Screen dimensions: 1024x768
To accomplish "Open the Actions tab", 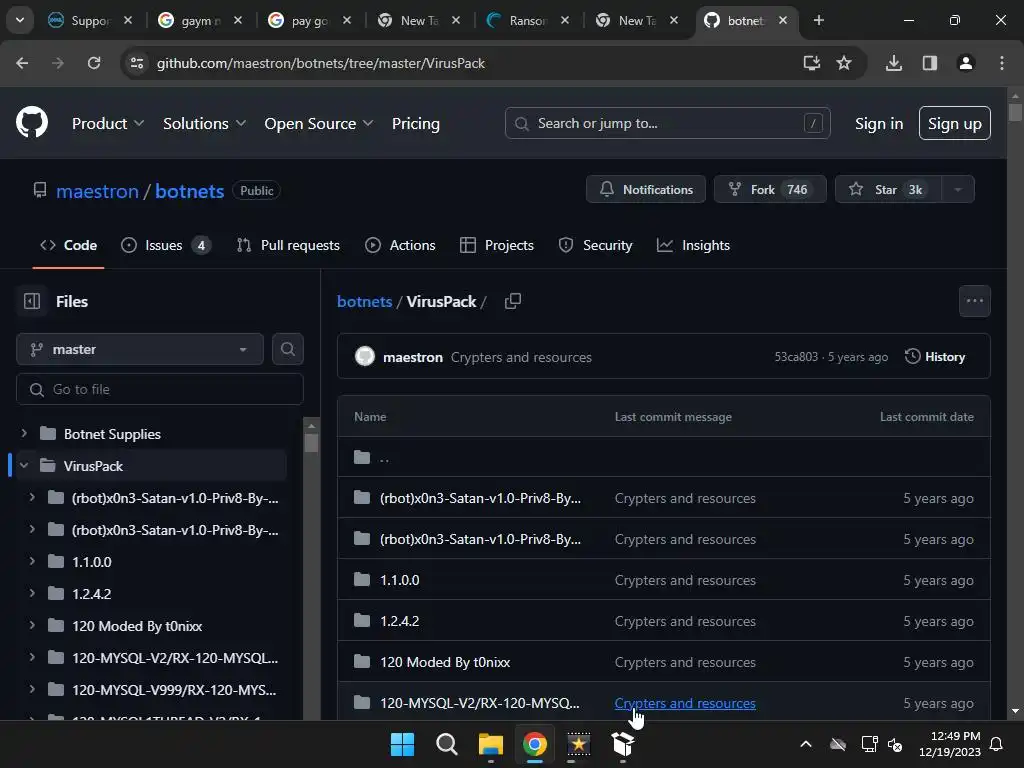I will click(x=400, y=245).
